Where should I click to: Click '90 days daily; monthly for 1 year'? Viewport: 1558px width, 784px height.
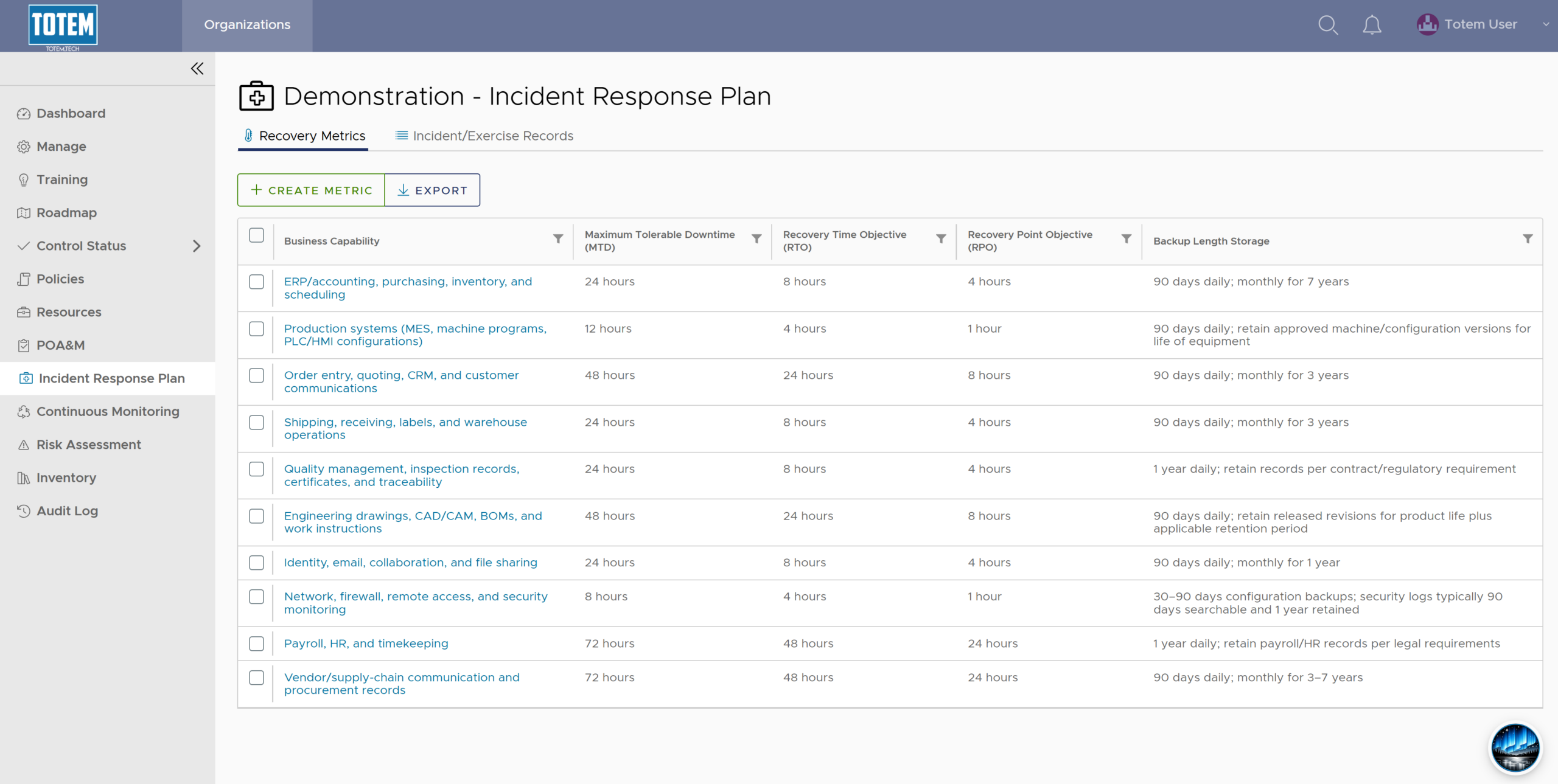[1246, 563]
